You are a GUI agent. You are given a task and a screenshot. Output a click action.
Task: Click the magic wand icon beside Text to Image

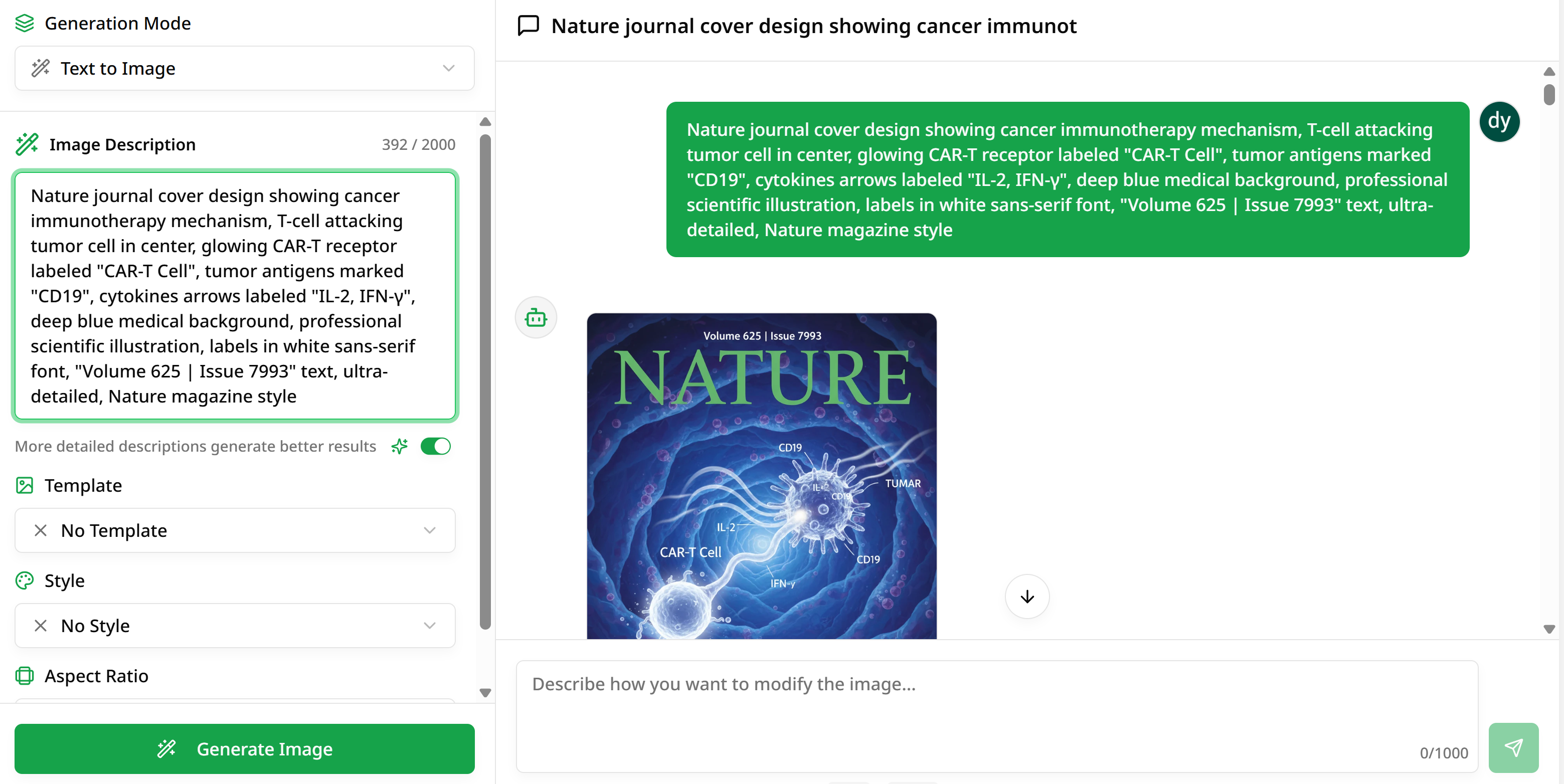point(41,68)
